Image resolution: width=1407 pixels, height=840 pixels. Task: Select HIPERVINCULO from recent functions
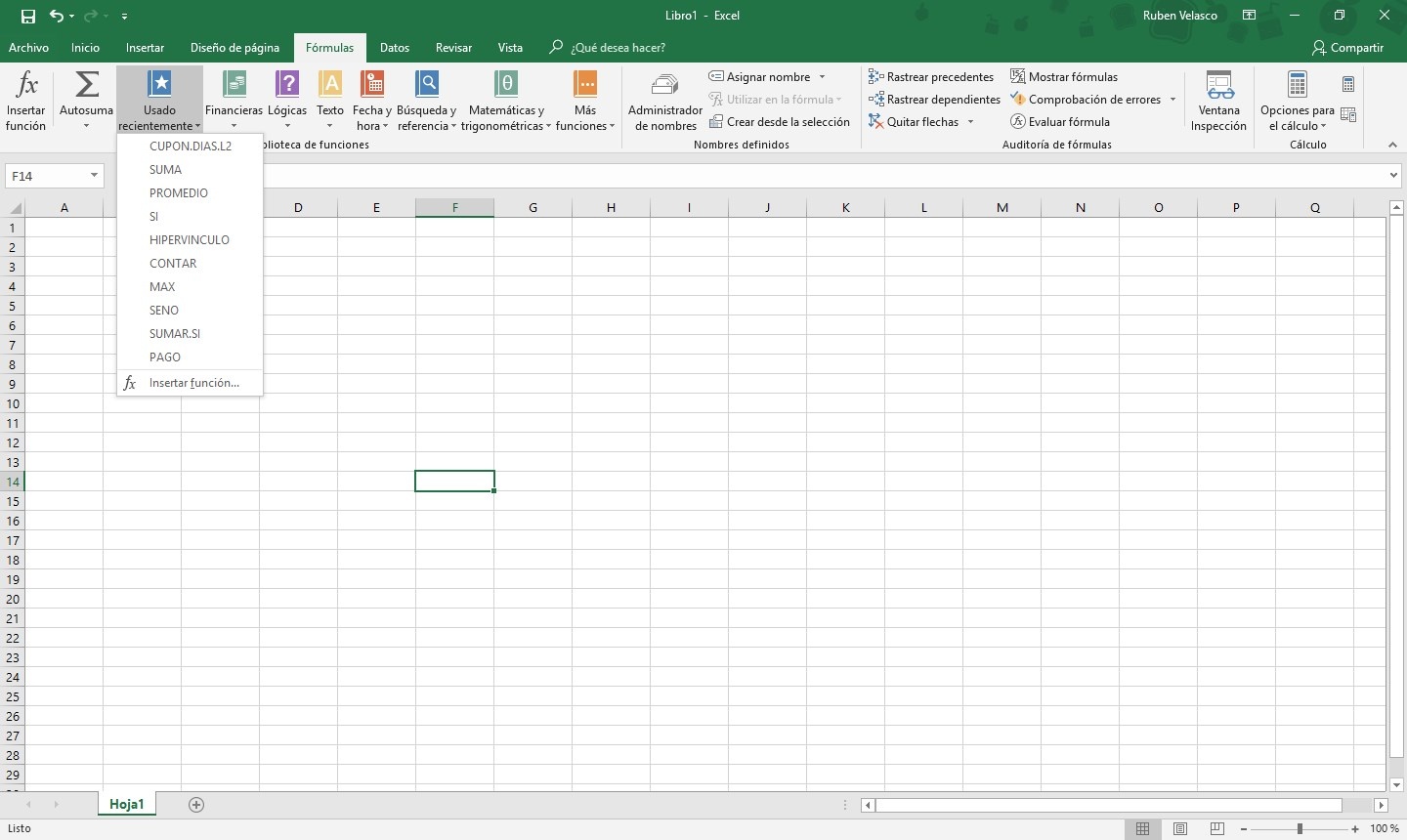tap(191, 239)
